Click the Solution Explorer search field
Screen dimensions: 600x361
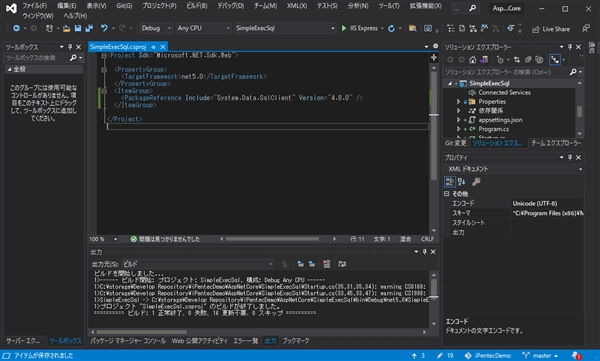[x=506, y=72]
